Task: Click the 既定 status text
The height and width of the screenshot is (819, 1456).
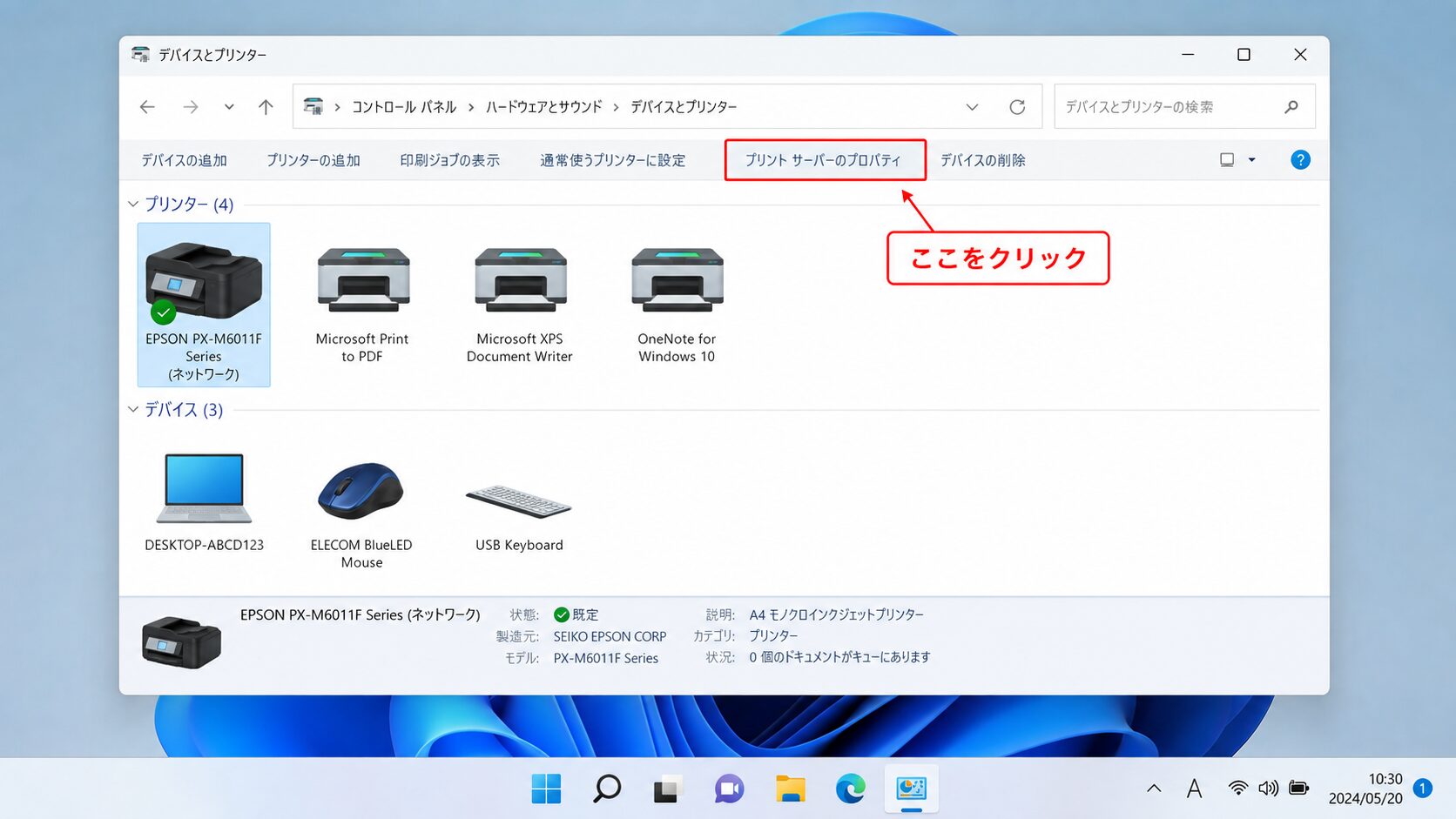Action: tap(585, 614)
